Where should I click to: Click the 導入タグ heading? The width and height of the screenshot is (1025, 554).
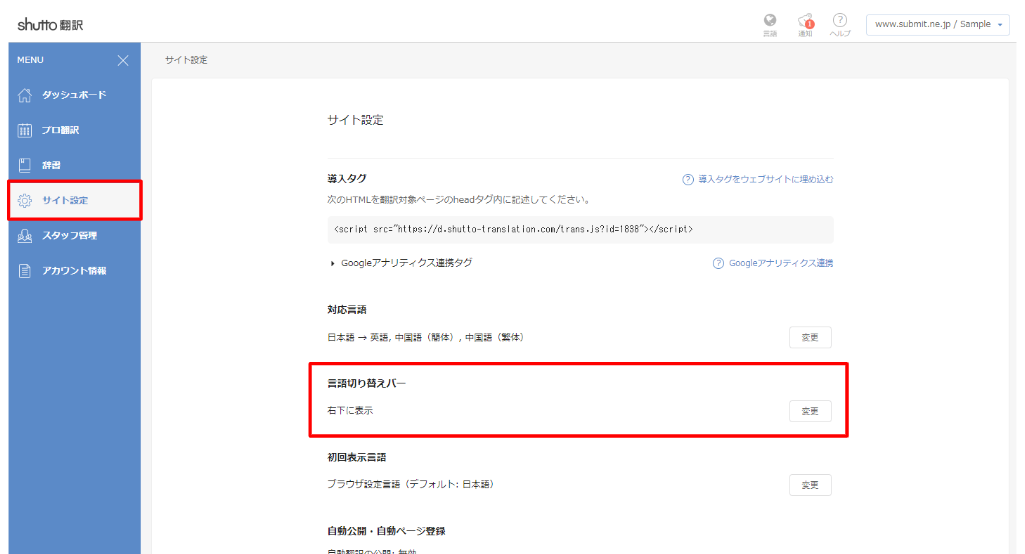click(x=347, y=179)
